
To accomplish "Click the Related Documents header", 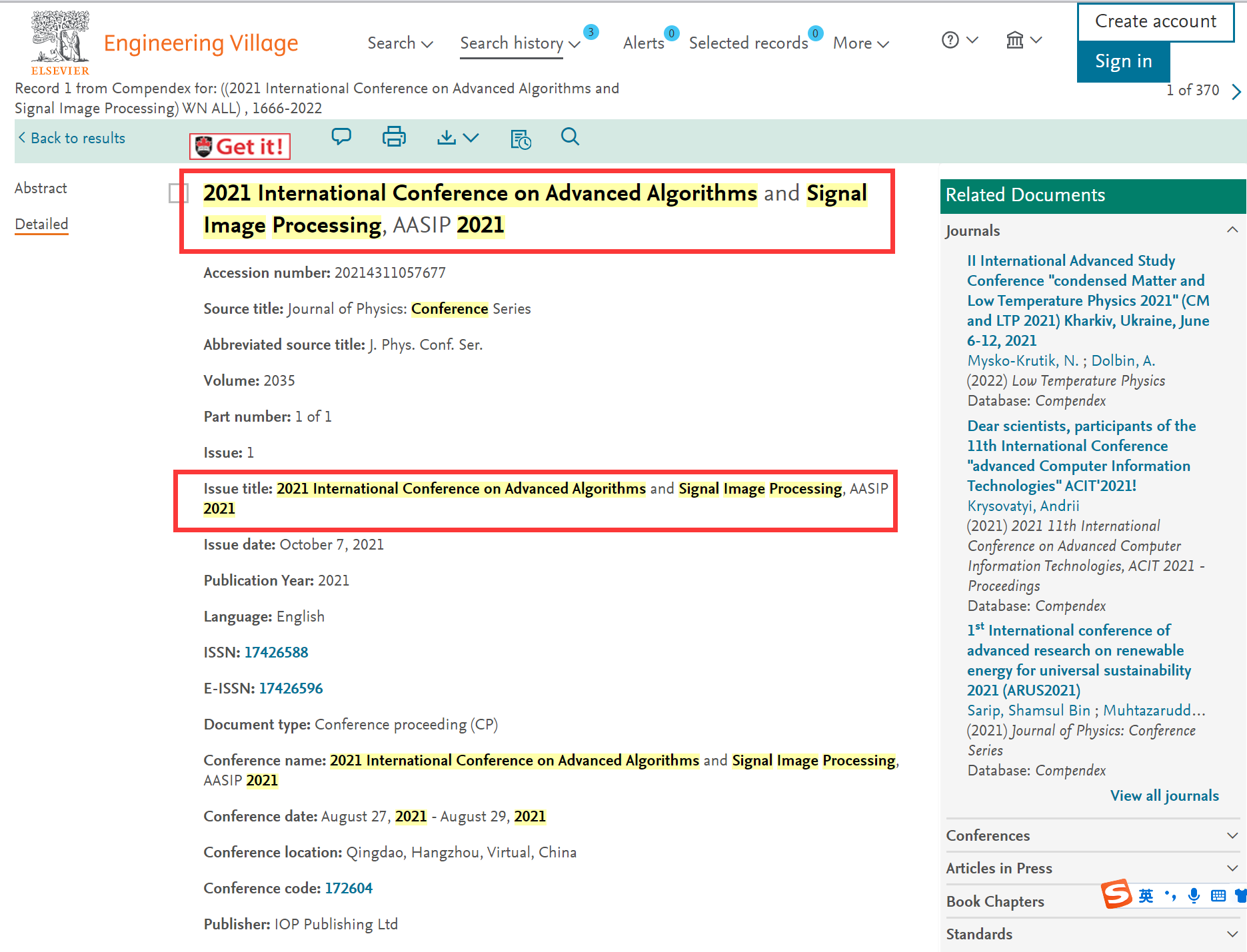I will [x=1093, y=195].
